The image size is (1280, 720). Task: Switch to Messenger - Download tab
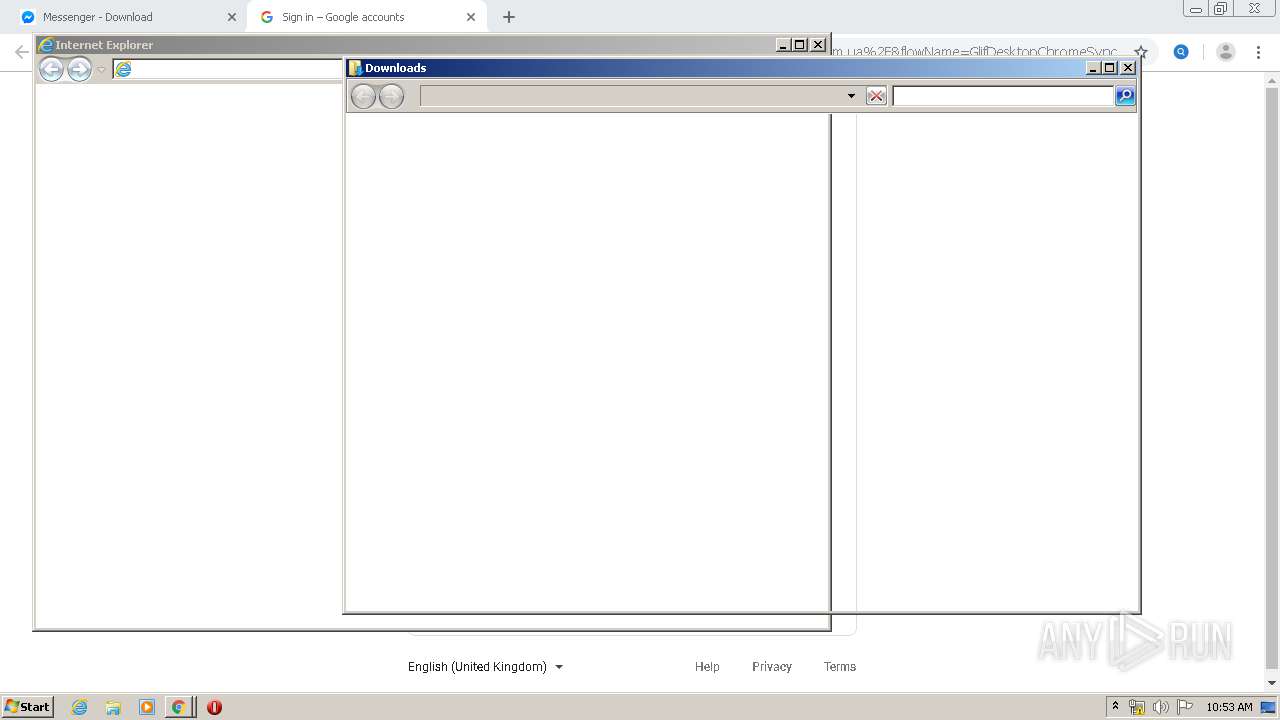(125, 17)
